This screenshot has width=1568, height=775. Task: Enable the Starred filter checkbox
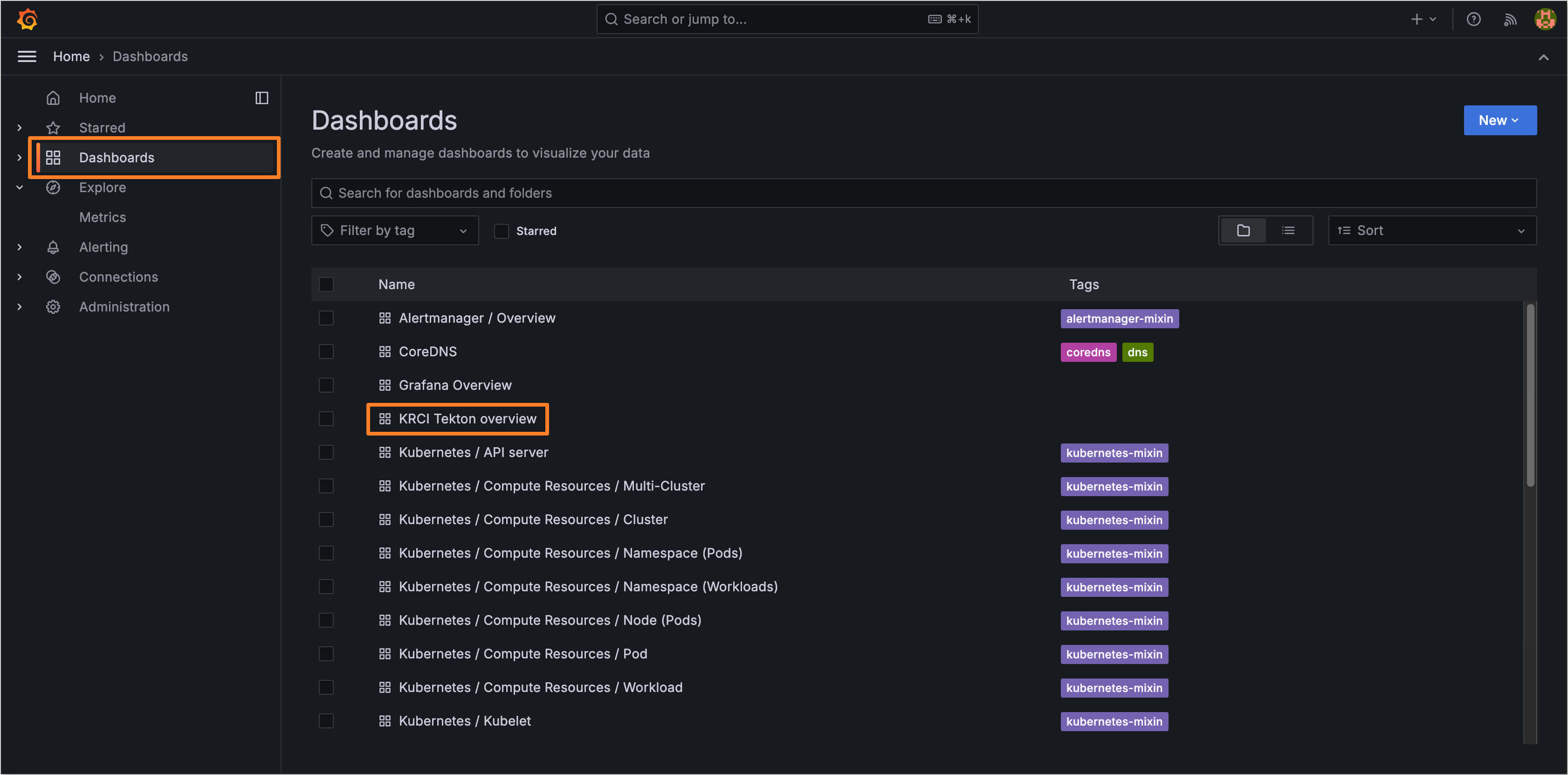point(501,231)
